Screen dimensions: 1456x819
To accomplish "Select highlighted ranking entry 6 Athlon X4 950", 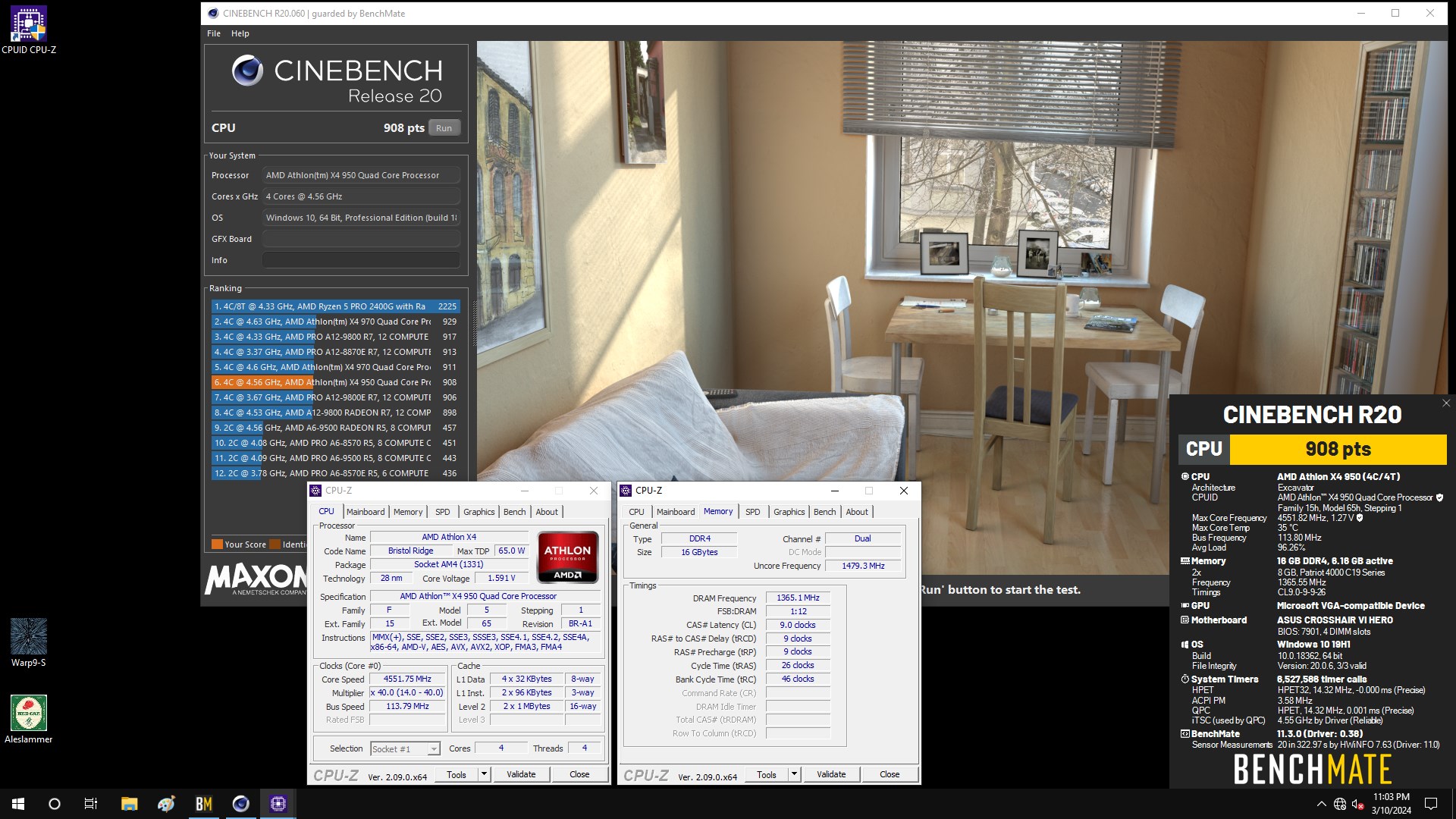I will 335,382.
